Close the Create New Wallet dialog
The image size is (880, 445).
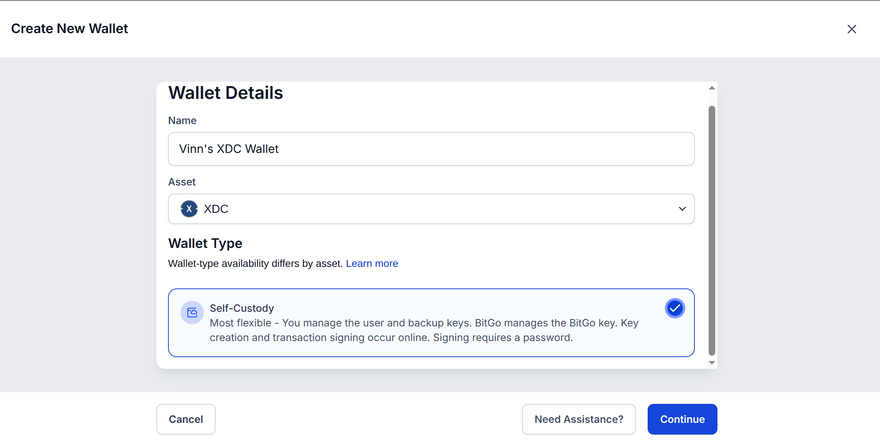coord(852,29)
